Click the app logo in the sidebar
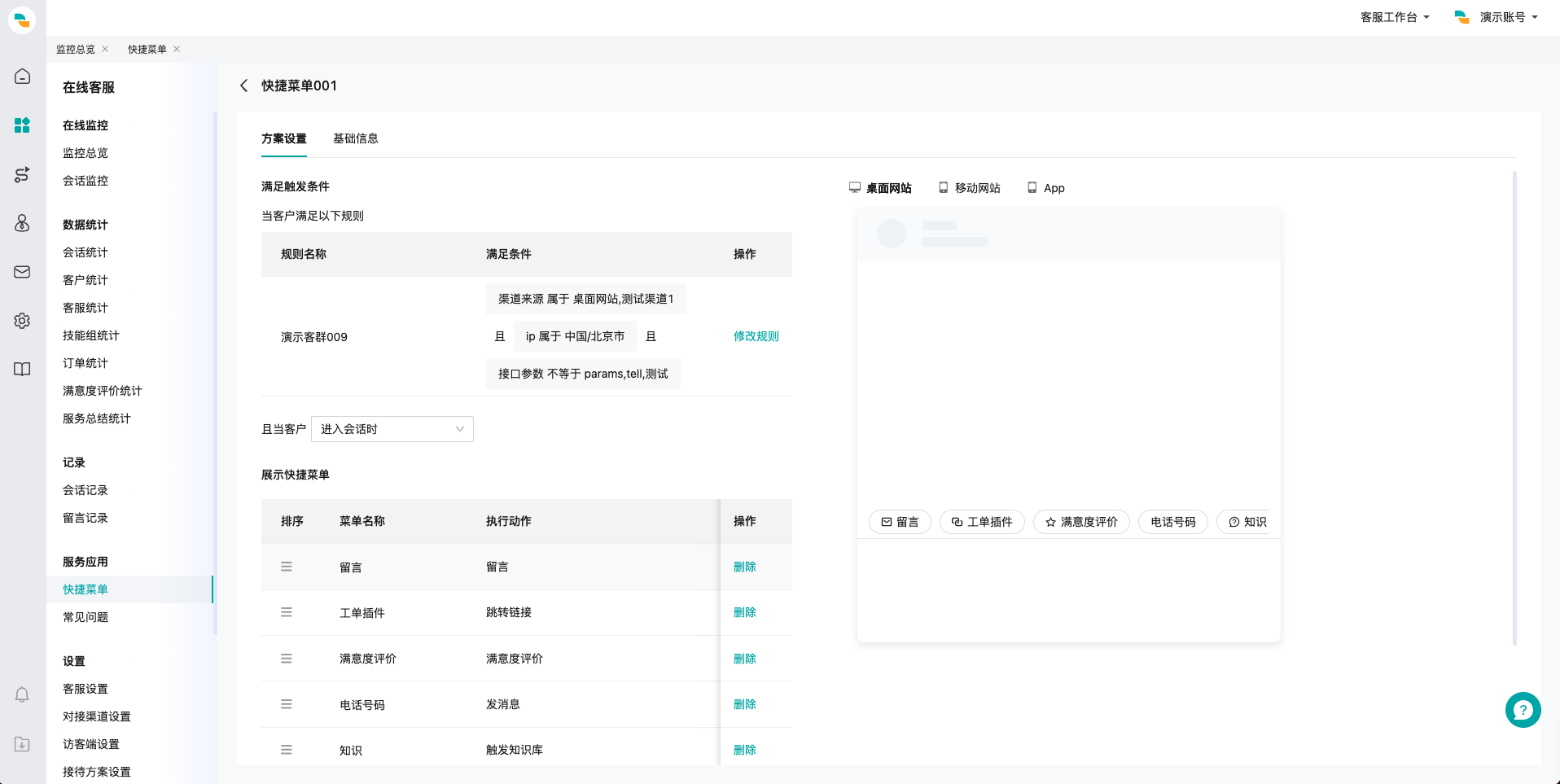 (22, 20)
